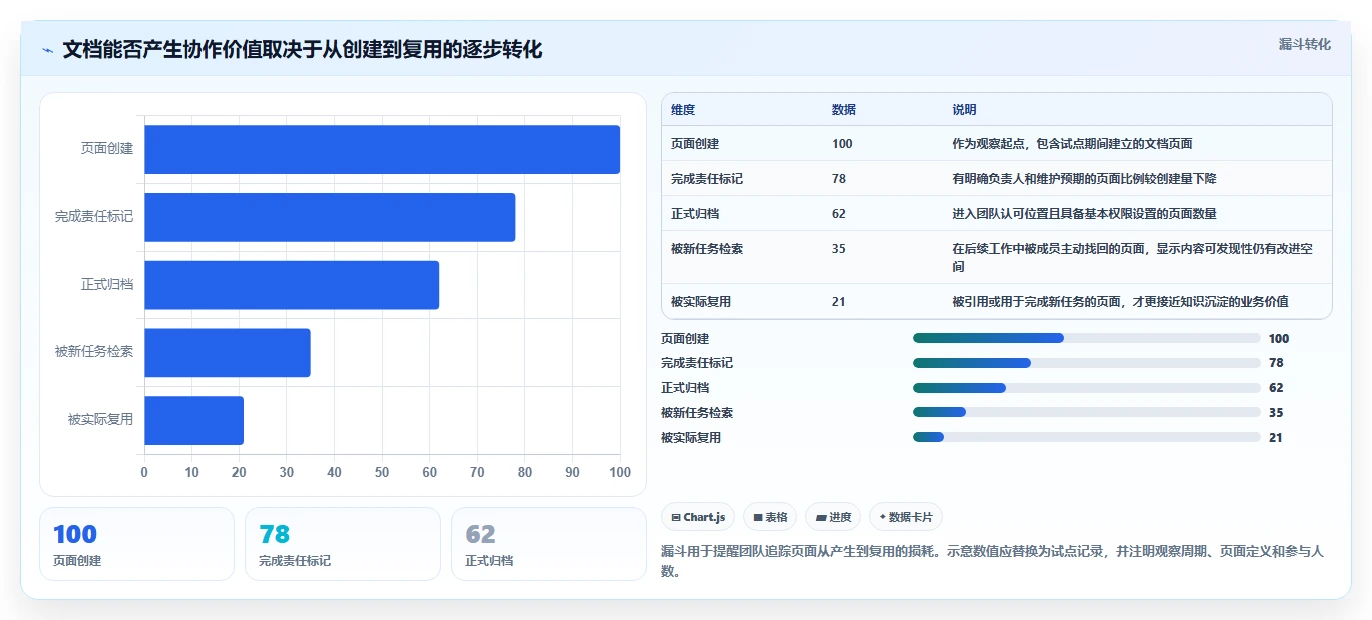Viewport: 1372px width, 620px height.
Task: Click the 页面创建 label on chart axis
Action: (107, 149)
